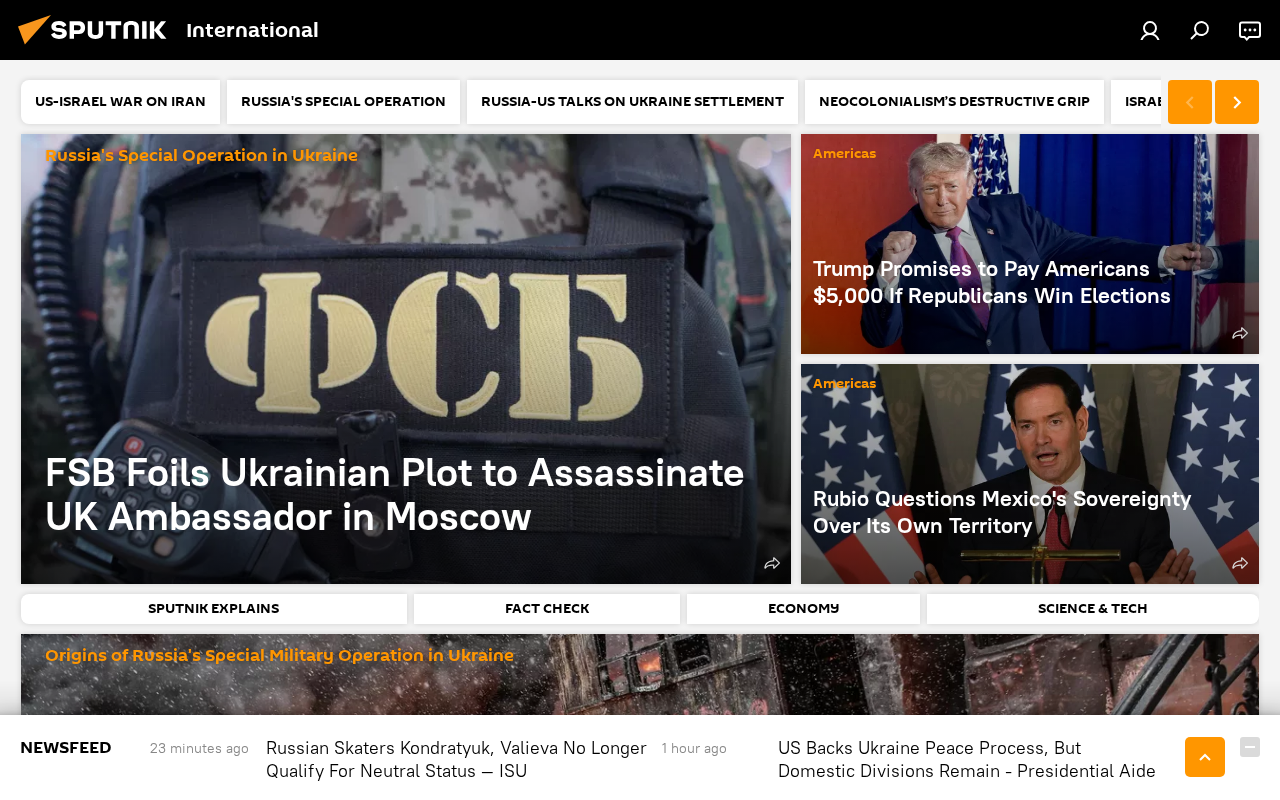
Task: Open Origins of Russia's Special Military Operation link
Action: (279, 656)
